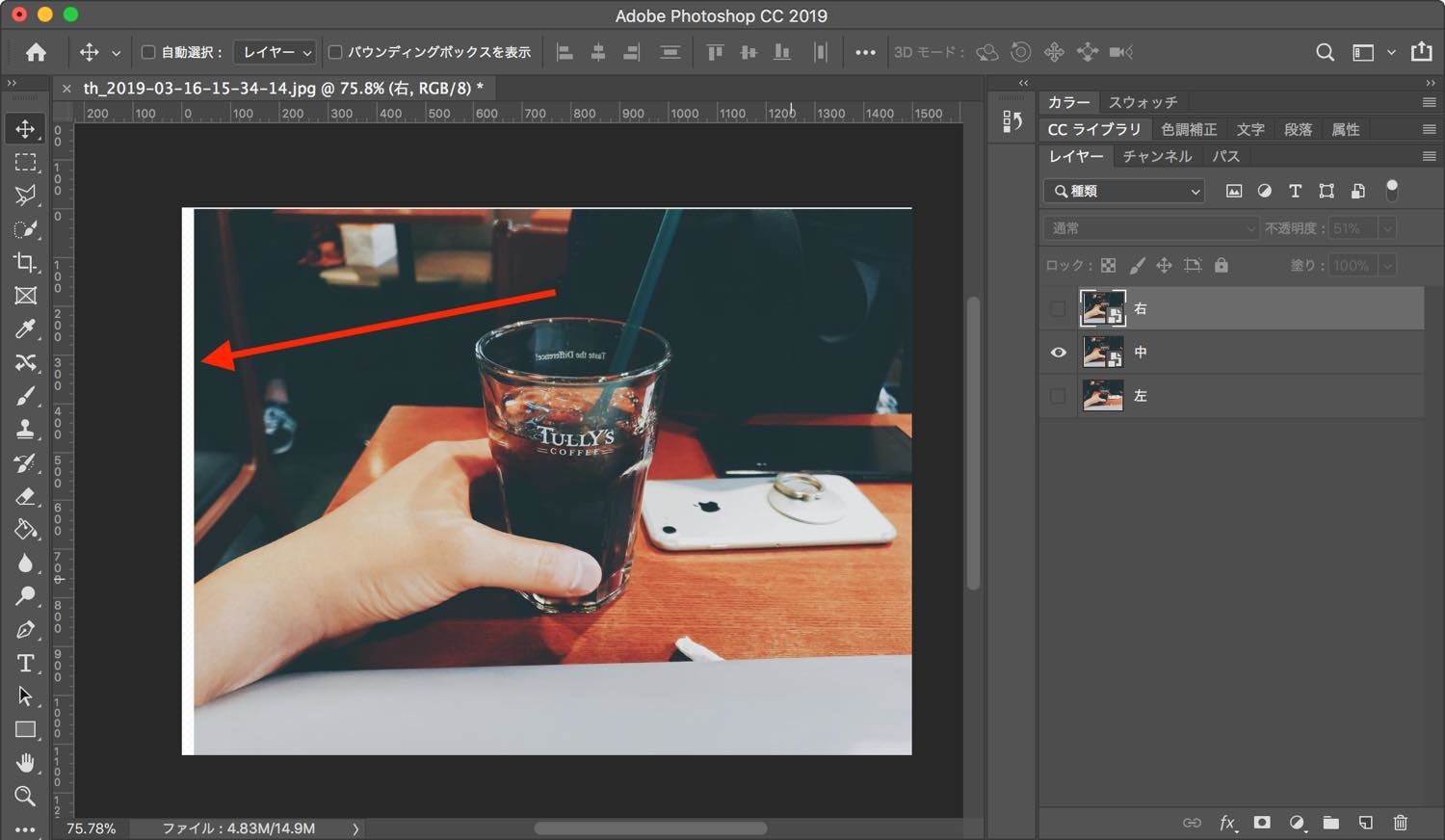Select the Horizontal Type tool
The image size is (1445, 840).
point(26,663)
